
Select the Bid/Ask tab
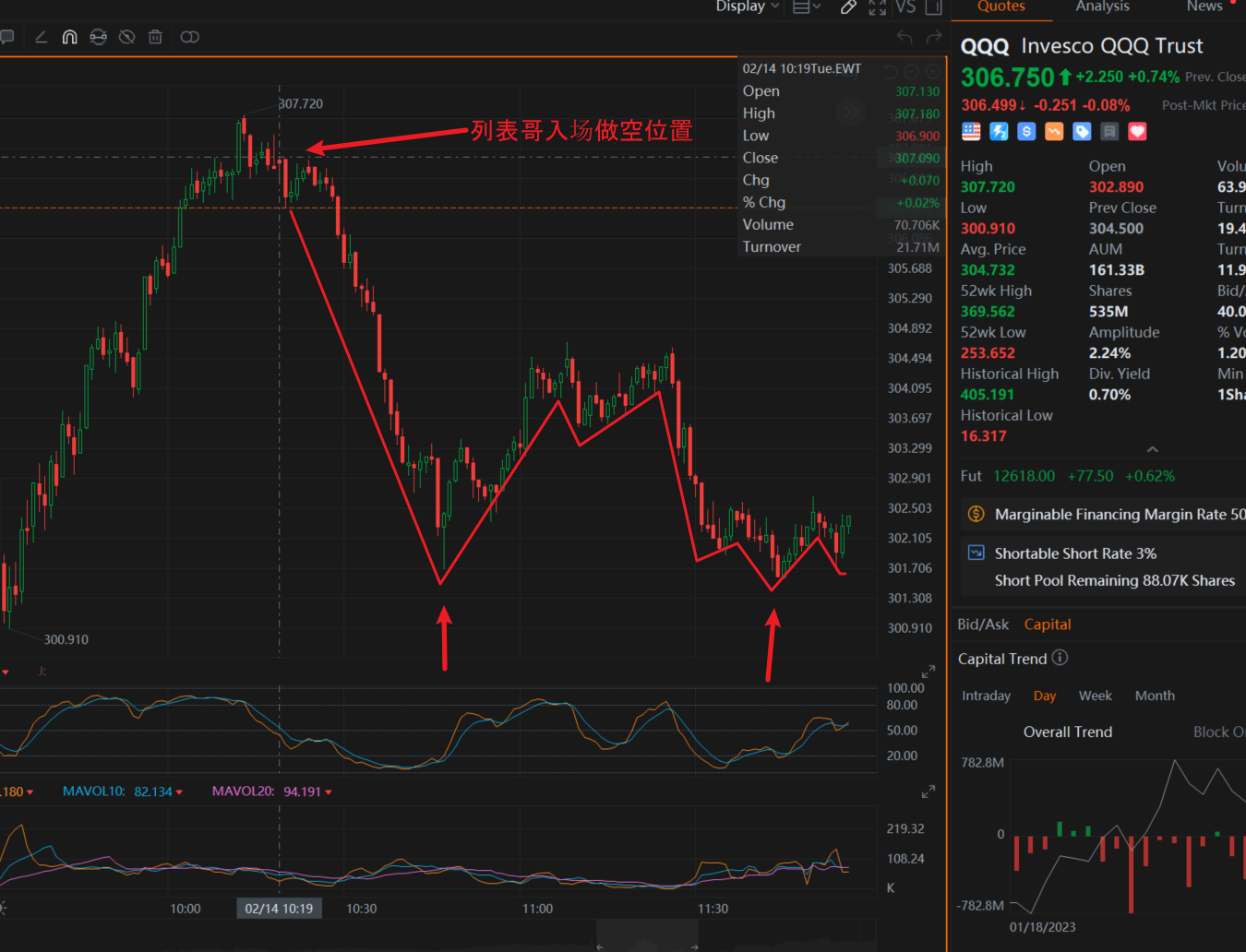pos(983,625)
